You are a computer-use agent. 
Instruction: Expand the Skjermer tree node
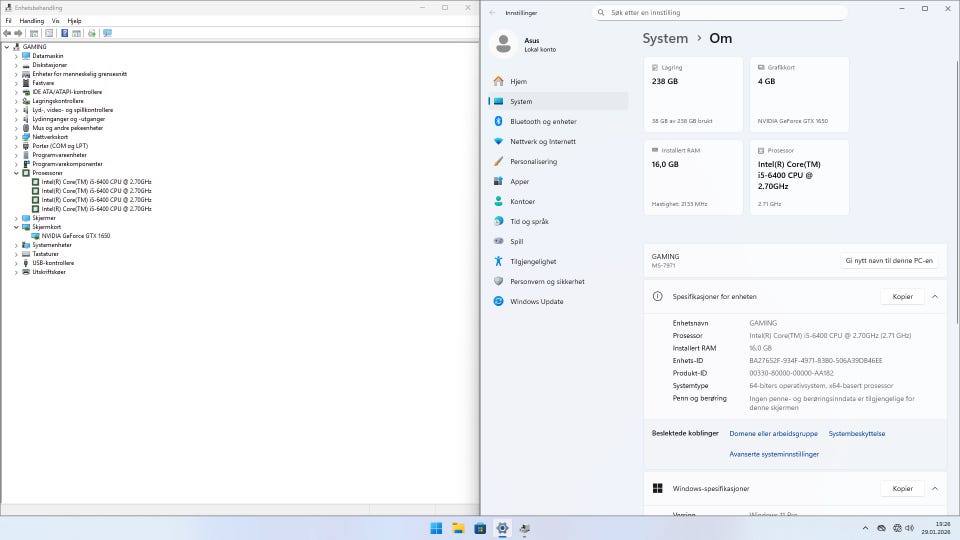17,218
